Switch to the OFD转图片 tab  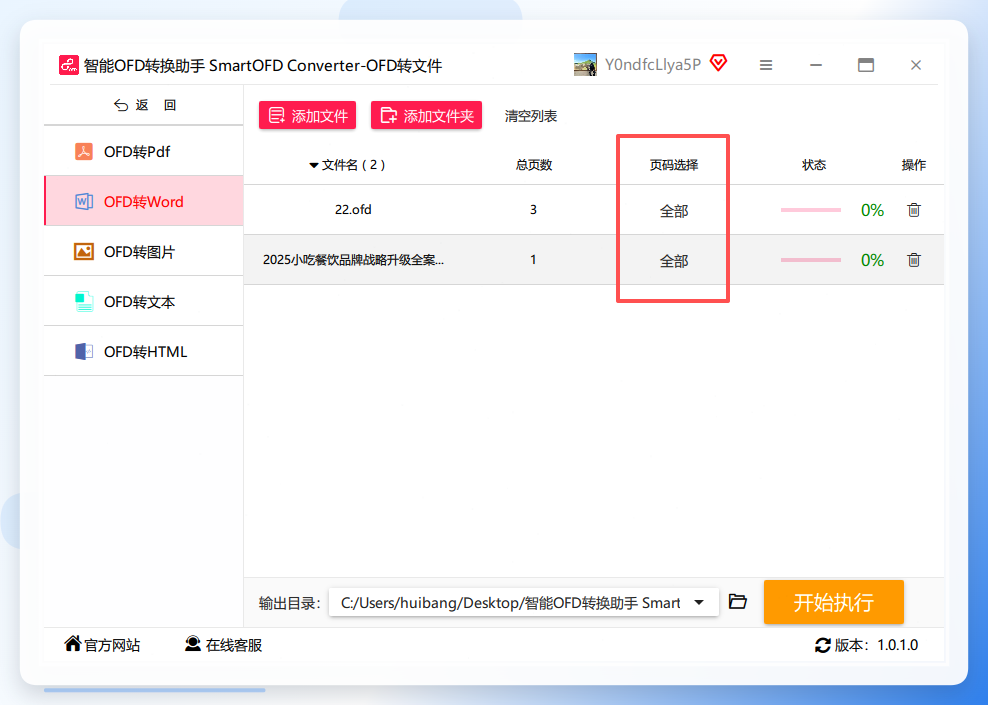coord(144,251)
